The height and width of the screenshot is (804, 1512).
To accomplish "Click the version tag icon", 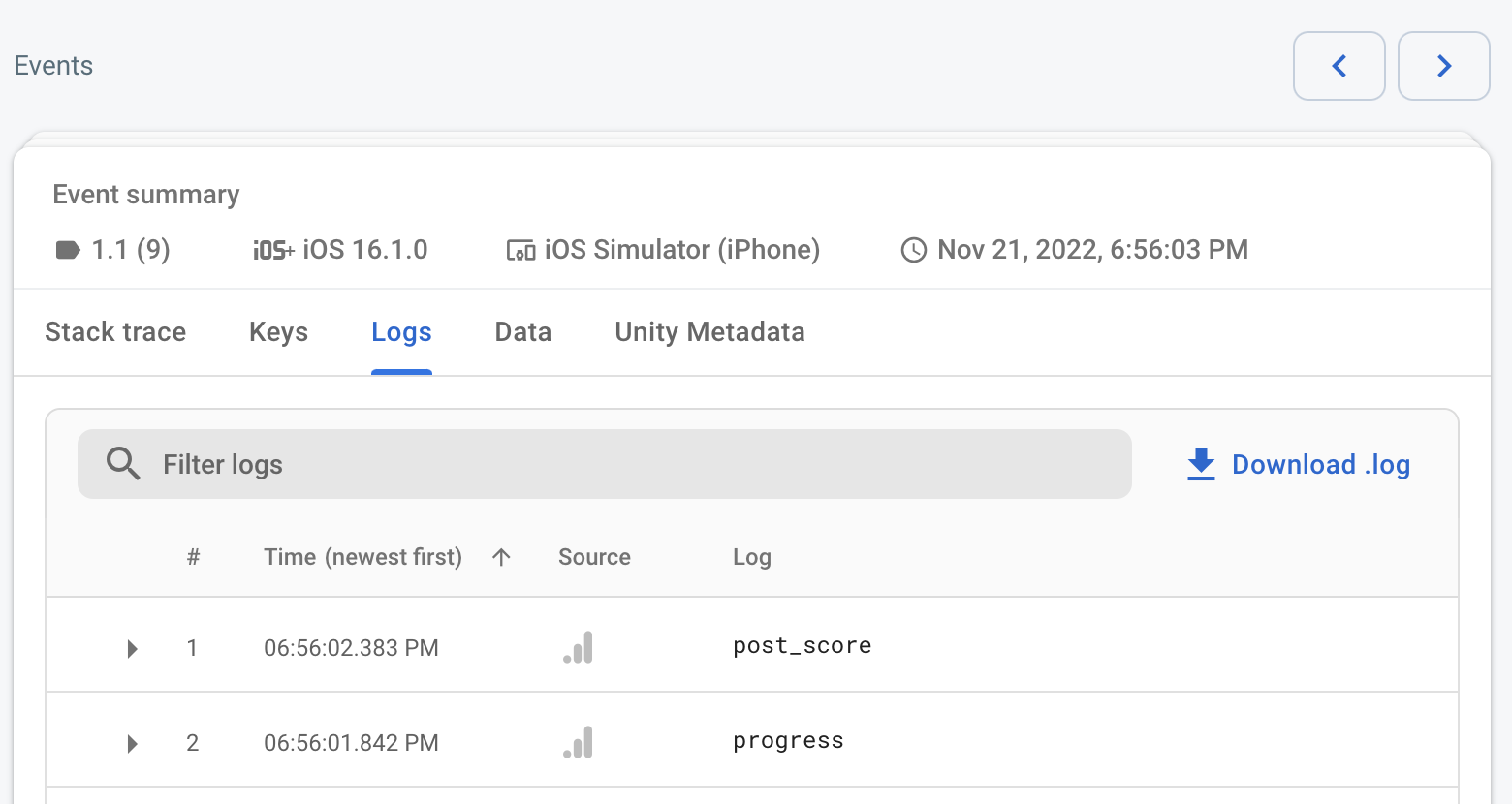I will 68,250.
